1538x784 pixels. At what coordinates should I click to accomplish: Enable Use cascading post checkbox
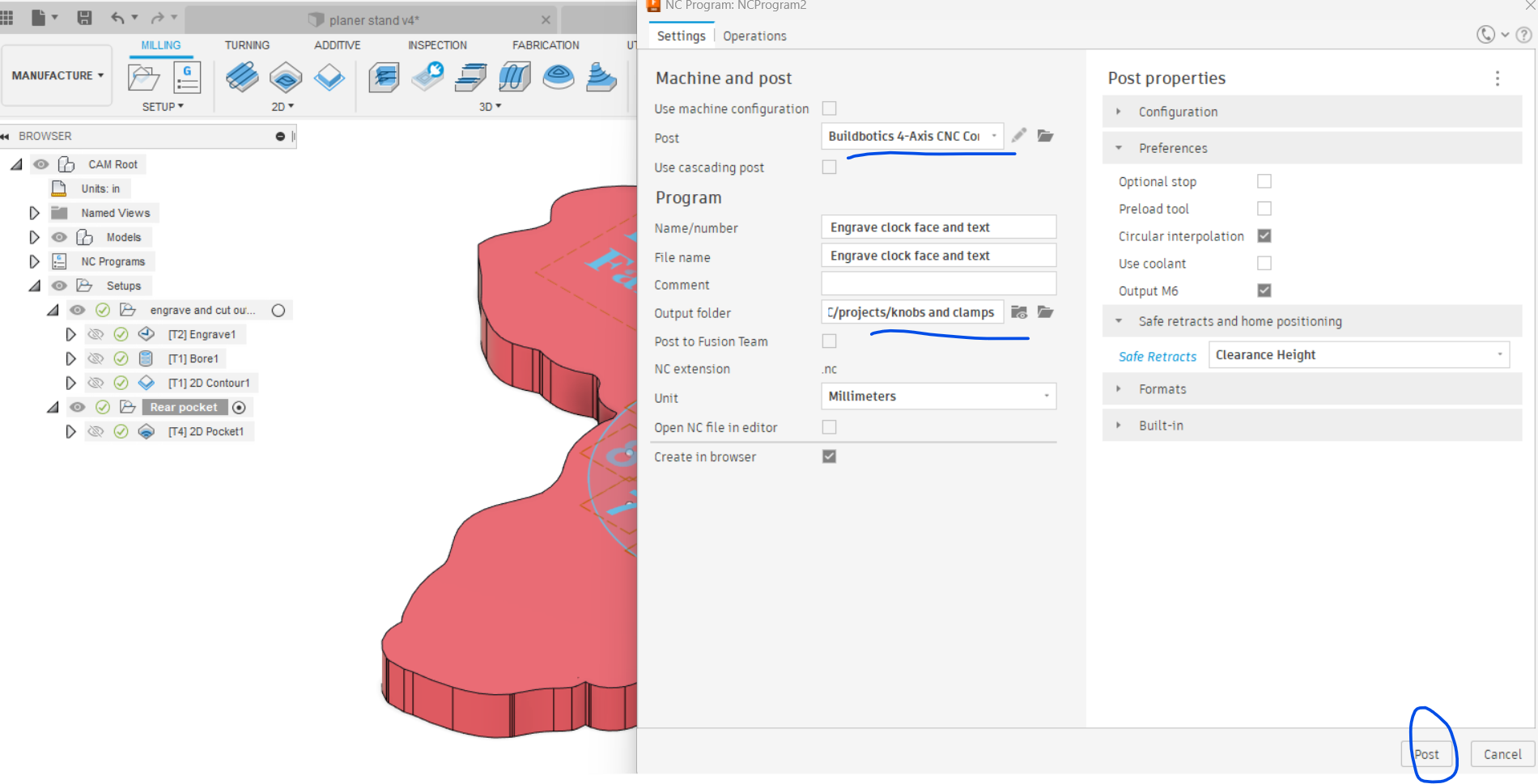coord(829,167)
